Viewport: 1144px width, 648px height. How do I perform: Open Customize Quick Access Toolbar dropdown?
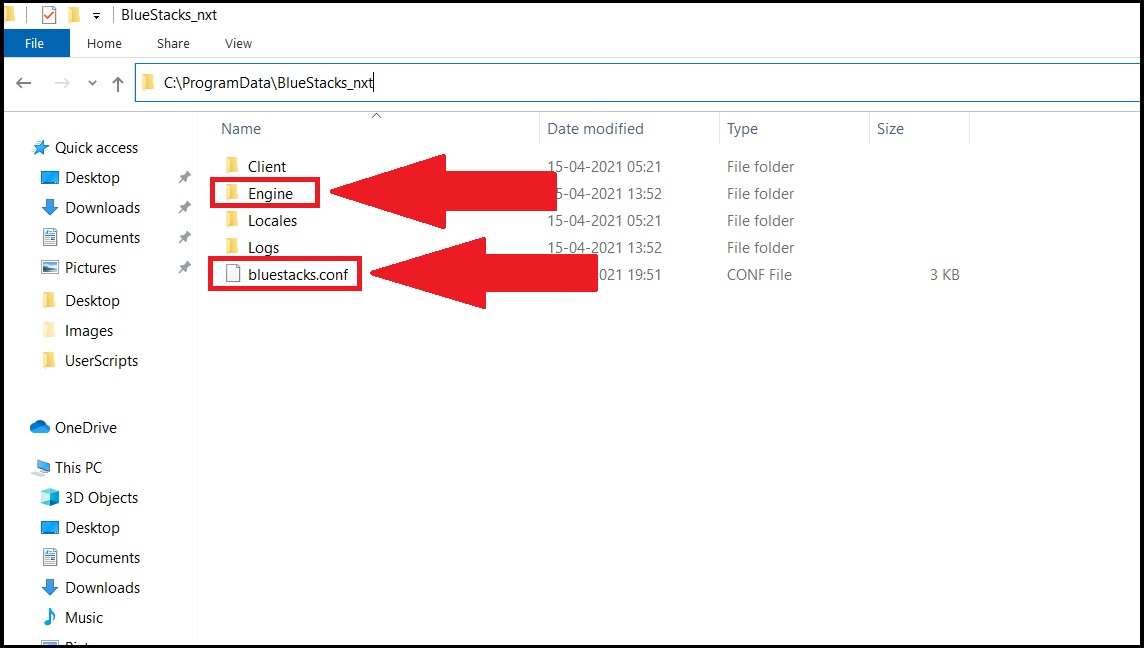(x=96, y=15)
